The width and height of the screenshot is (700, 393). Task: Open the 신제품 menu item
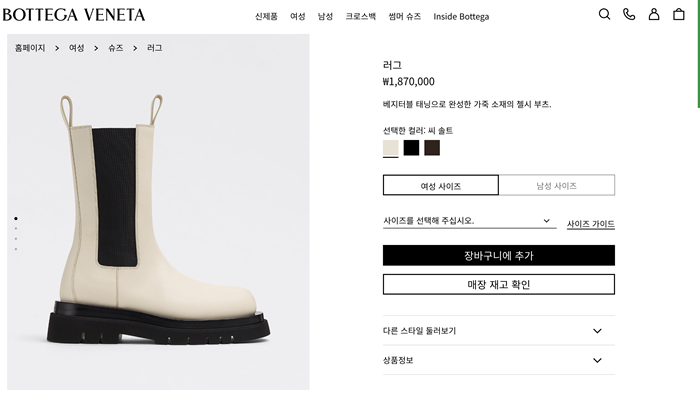click(266, 17)
